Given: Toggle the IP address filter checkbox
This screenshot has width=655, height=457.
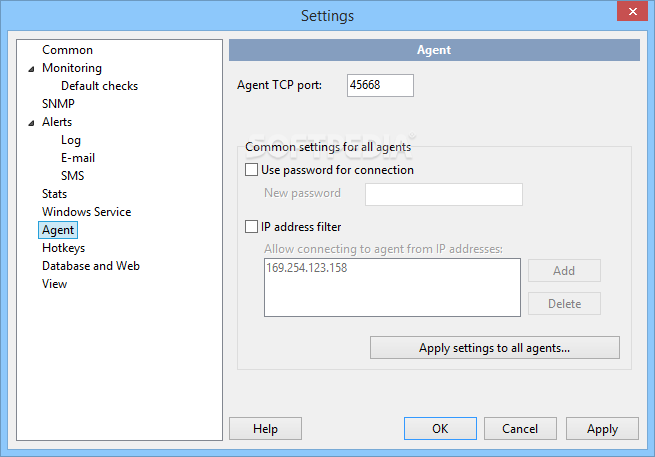Looking at the screenshot, I should tap(251, 226).
